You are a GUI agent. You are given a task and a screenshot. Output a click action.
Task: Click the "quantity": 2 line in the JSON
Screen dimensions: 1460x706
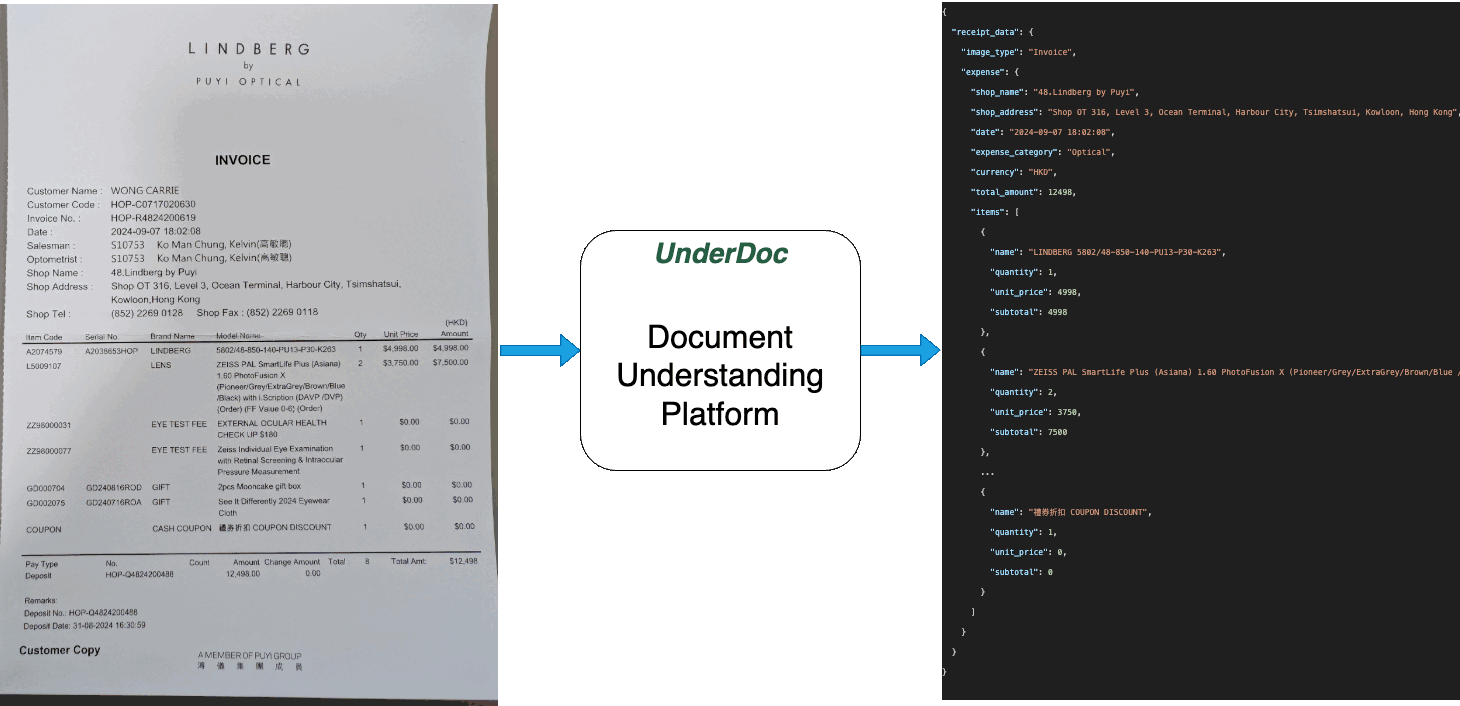click(1023, 392)
